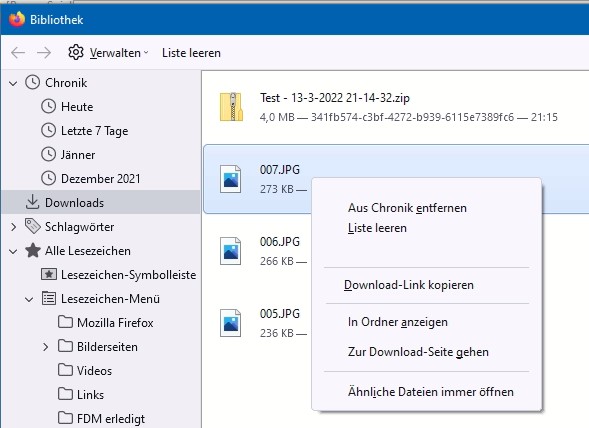Collapse the Lesezeichen-Menü node
This screenshot has width=589, height=428.
click(x=29, y=299)
